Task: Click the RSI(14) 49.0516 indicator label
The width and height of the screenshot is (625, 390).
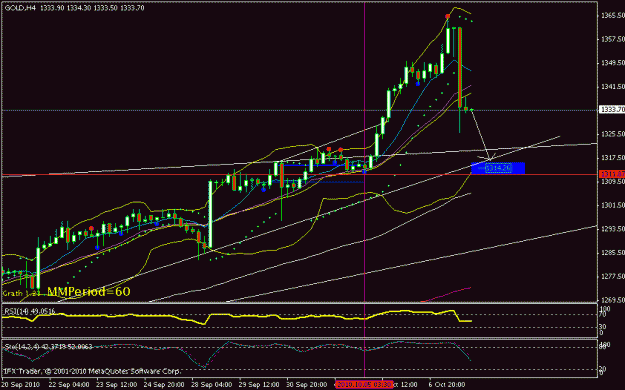Action: tap(29, 311)
